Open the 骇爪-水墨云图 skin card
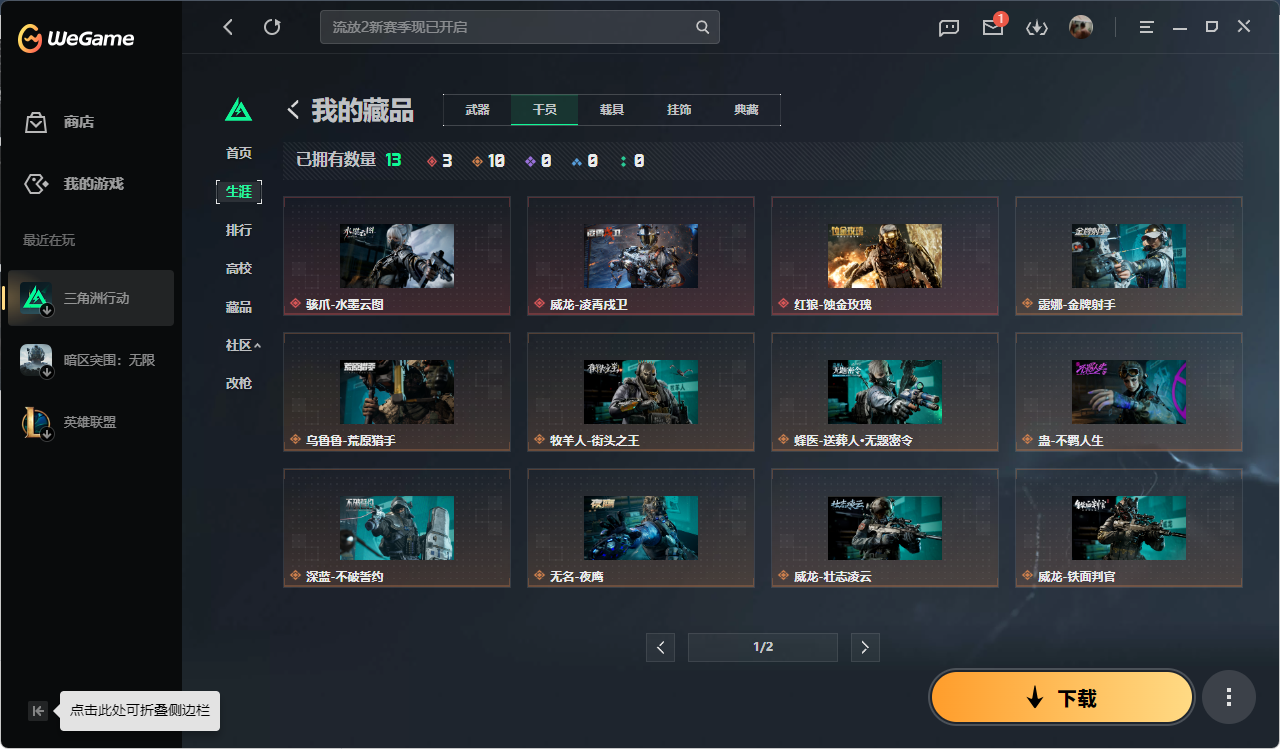 397,255
